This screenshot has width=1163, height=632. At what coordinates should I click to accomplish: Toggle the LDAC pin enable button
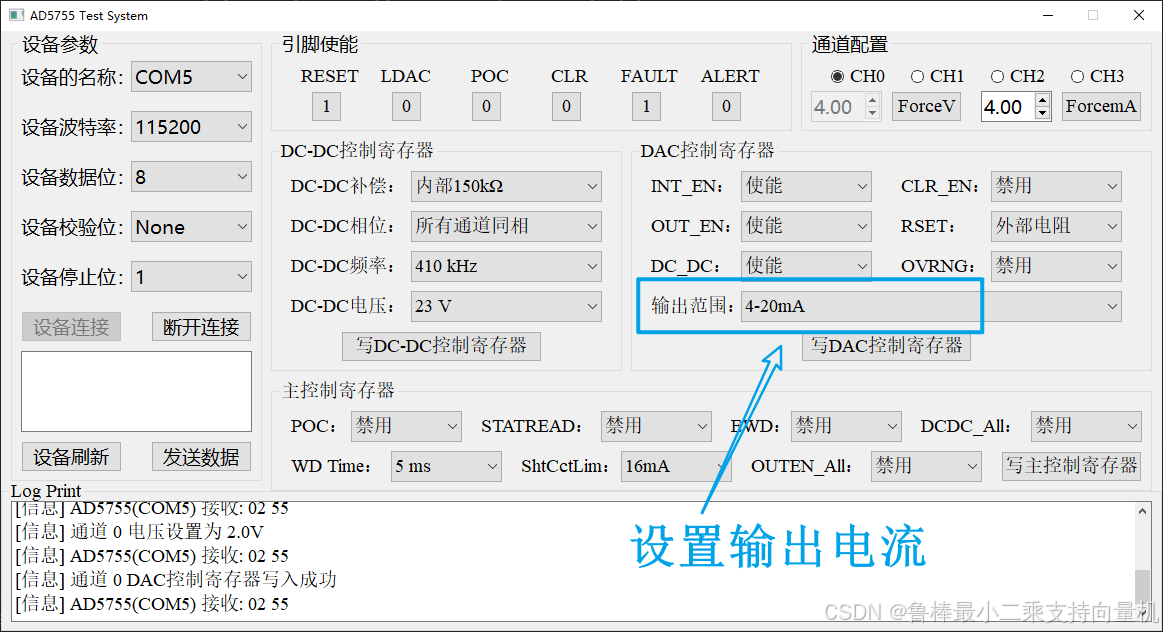pos(406,106)
